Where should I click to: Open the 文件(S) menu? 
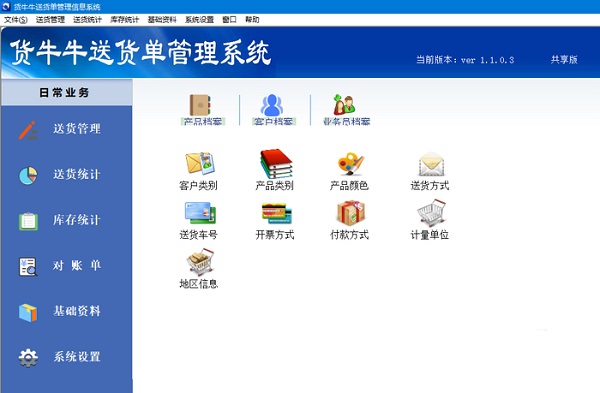[x=16, y=20]
